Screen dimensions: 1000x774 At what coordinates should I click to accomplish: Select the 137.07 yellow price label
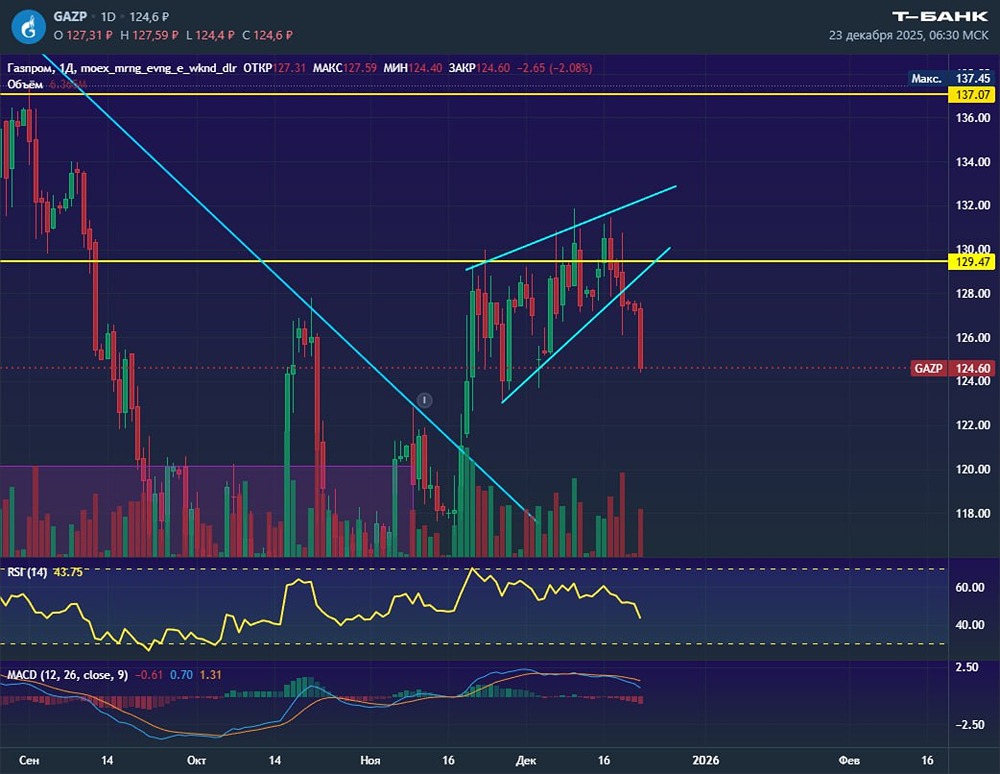(973, 94)
